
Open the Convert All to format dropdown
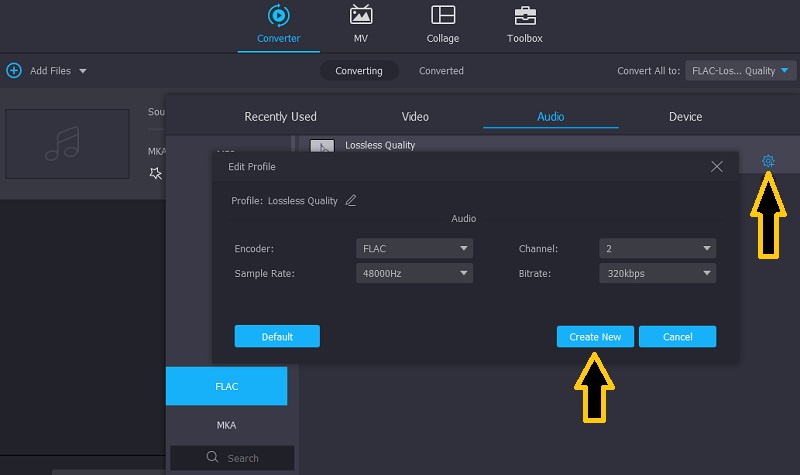click(741, 71)
